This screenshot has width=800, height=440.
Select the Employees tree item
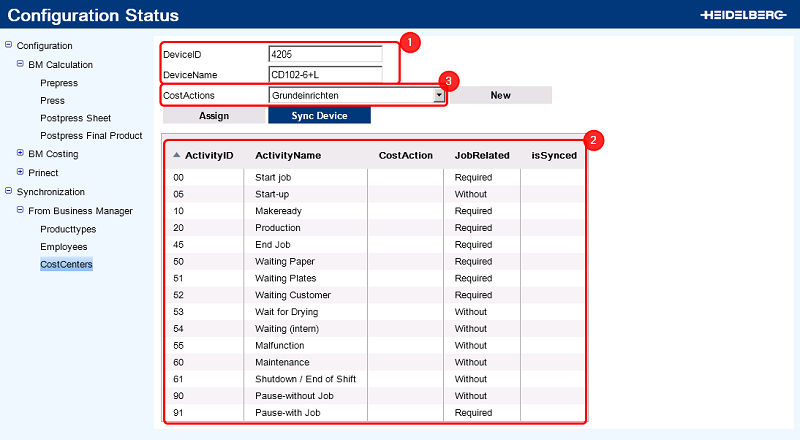(63, 246)
